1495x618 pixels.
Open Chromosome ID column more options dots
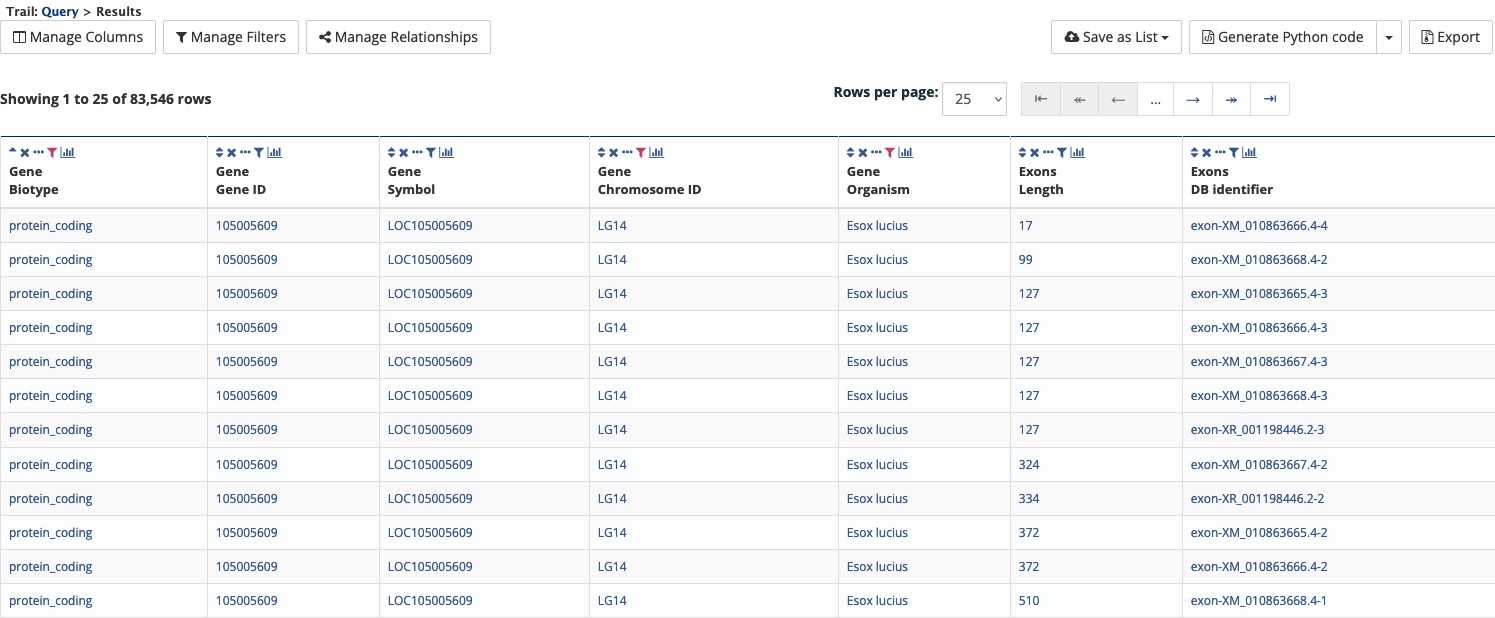[627, 152]
